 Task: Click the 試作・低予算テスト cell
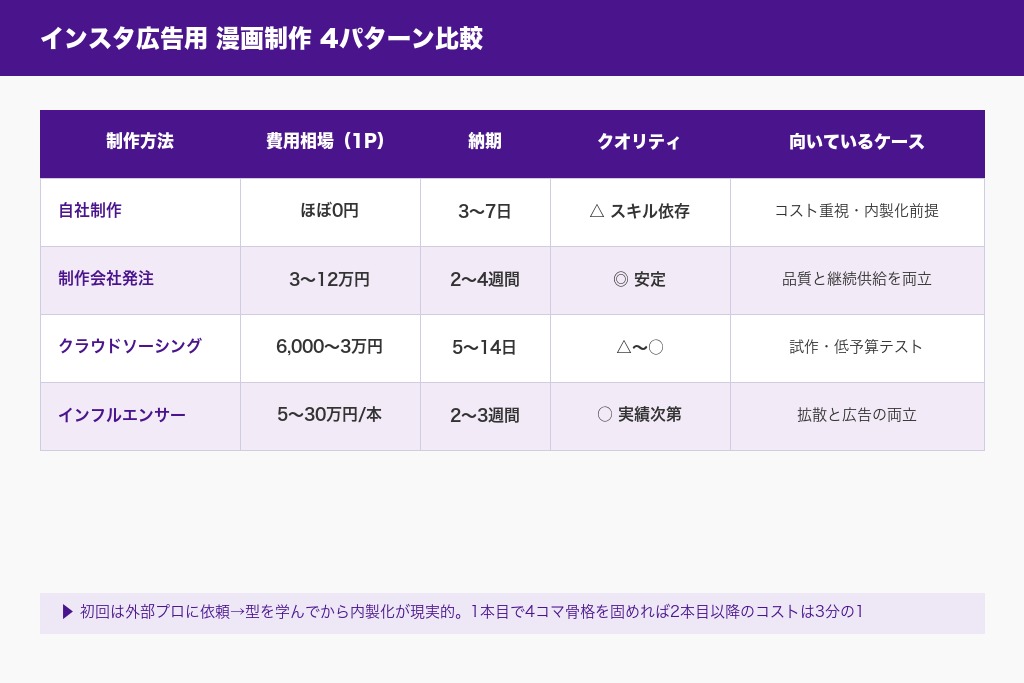857,349
